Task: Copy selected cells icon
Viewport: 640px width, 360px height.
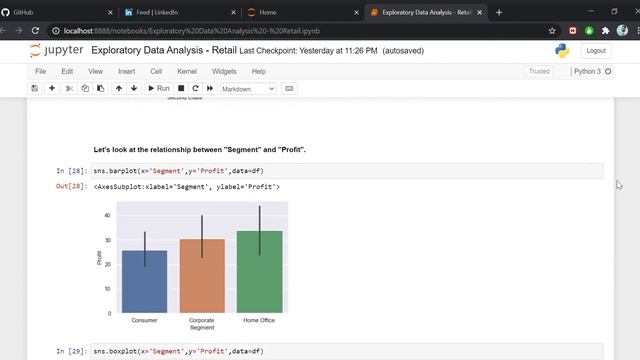Action: coord(85,89)
